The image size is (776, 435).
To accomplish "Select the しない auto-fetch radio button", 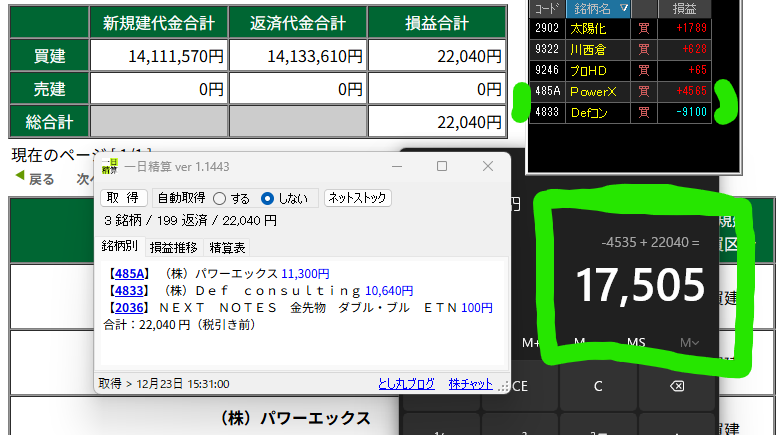I will pyautogui.click(x=267, y=198).
